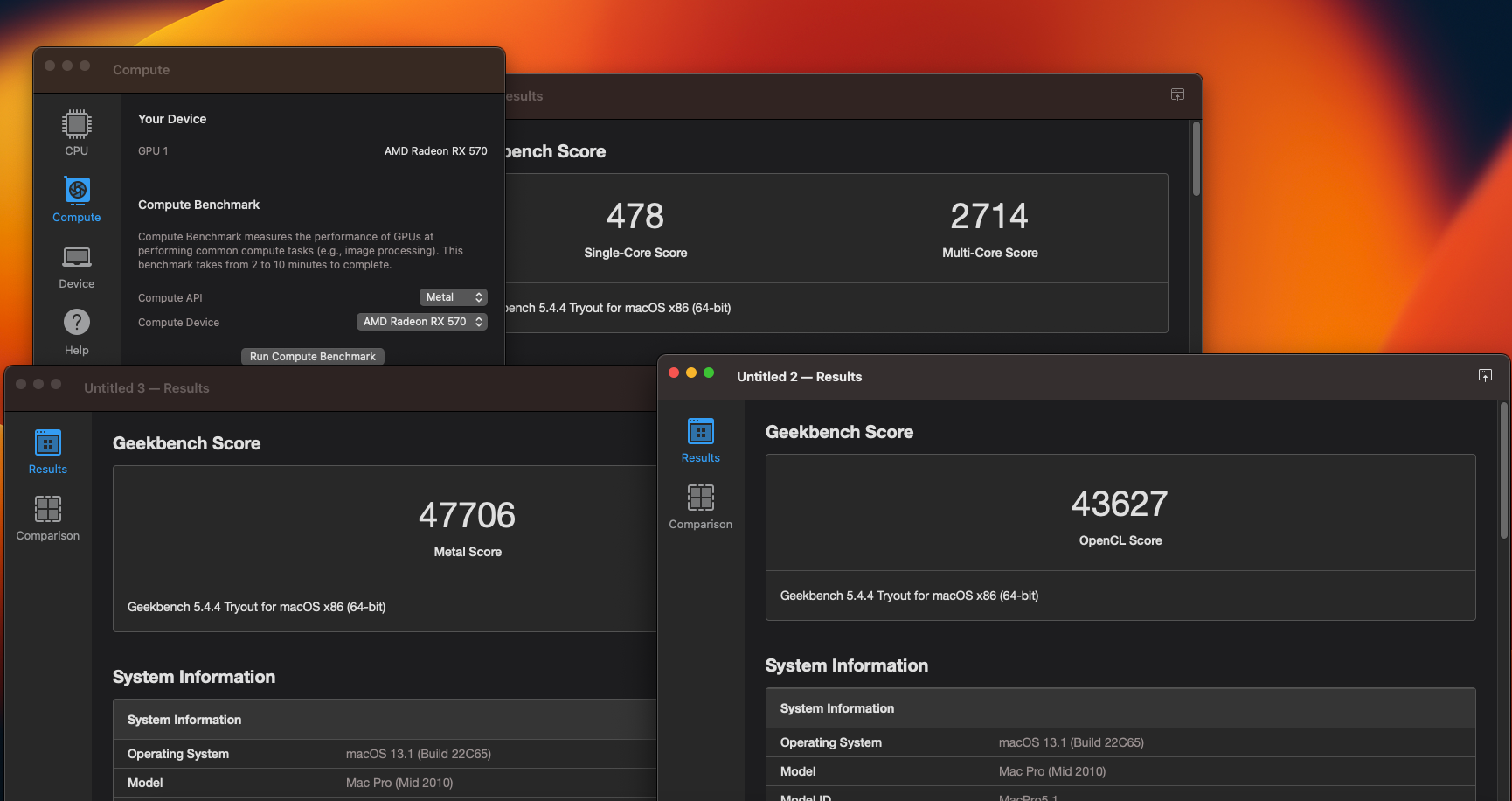The image size is (1512, 801).
Task: Click Untitled 3 — Results title bar
Action: pyautogui.click(x=332, y=388)
